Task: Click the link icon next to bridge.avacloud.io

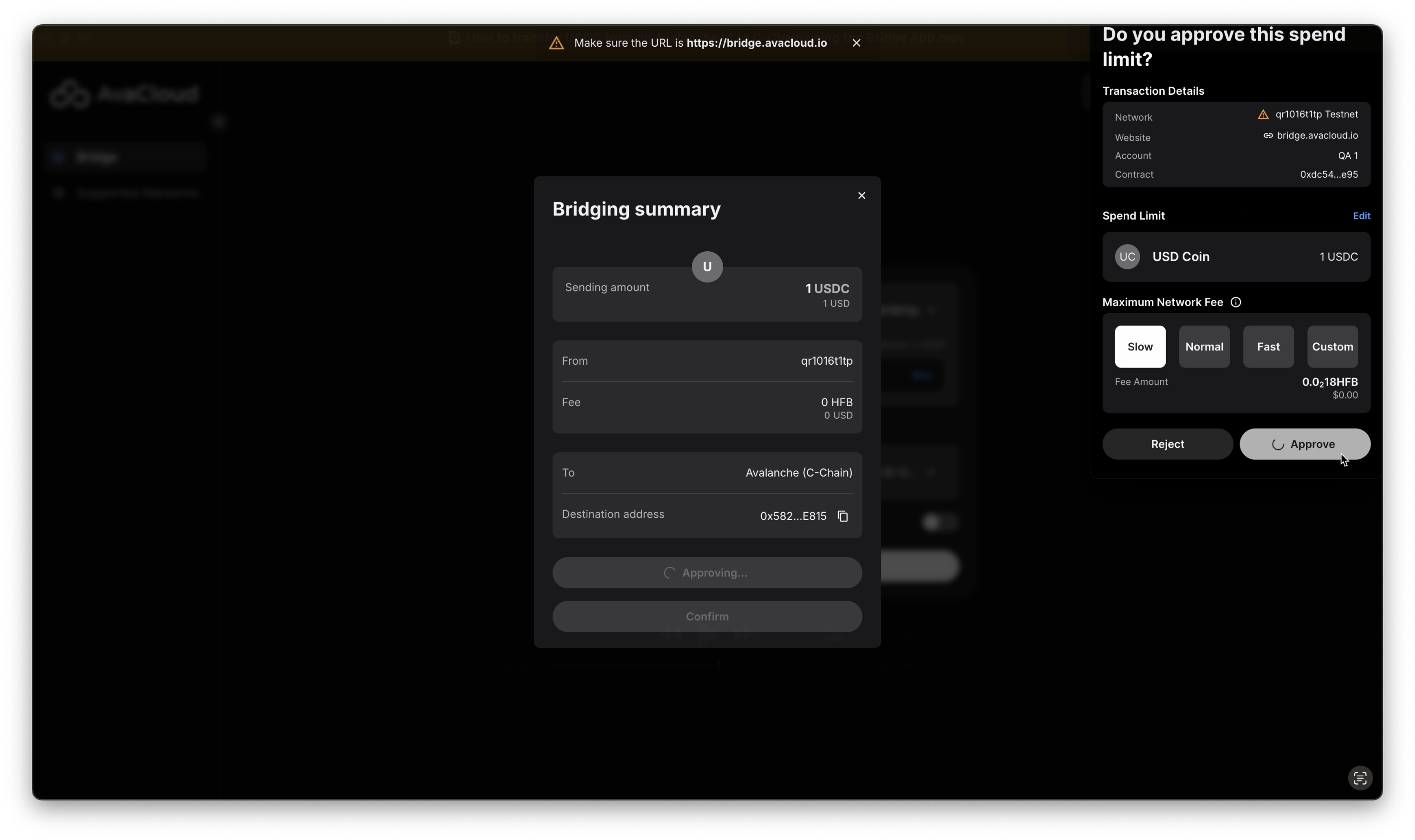Action: 1268,136
